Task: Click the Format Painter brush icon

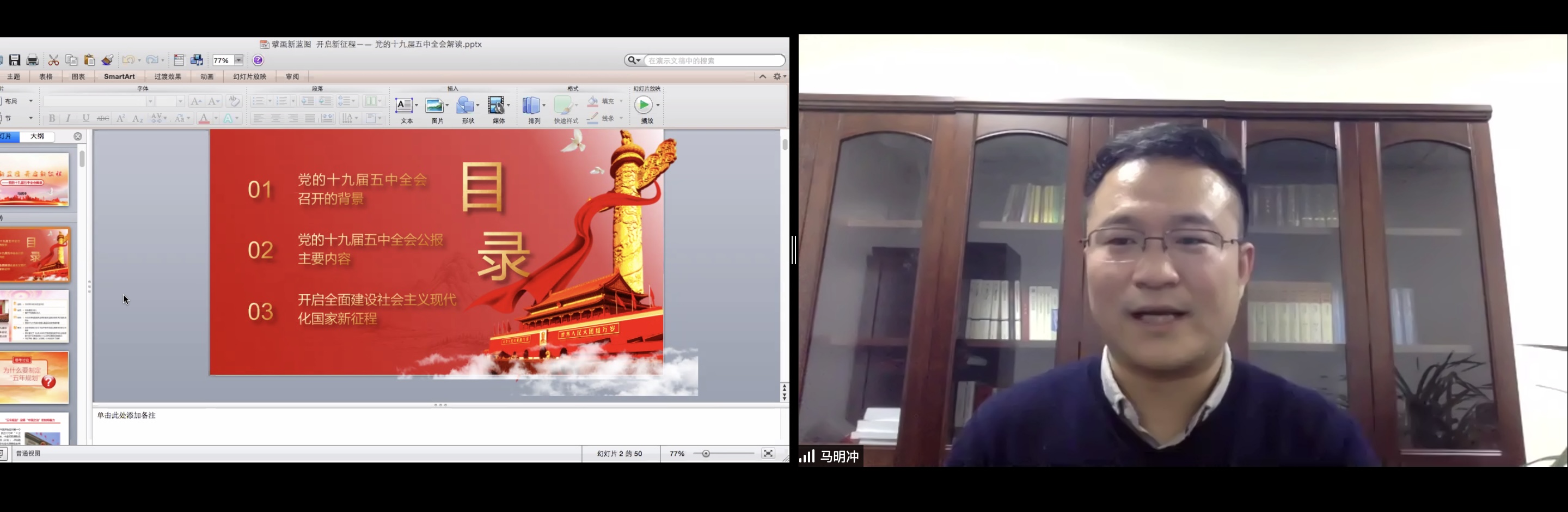Action: click(107, 60)
